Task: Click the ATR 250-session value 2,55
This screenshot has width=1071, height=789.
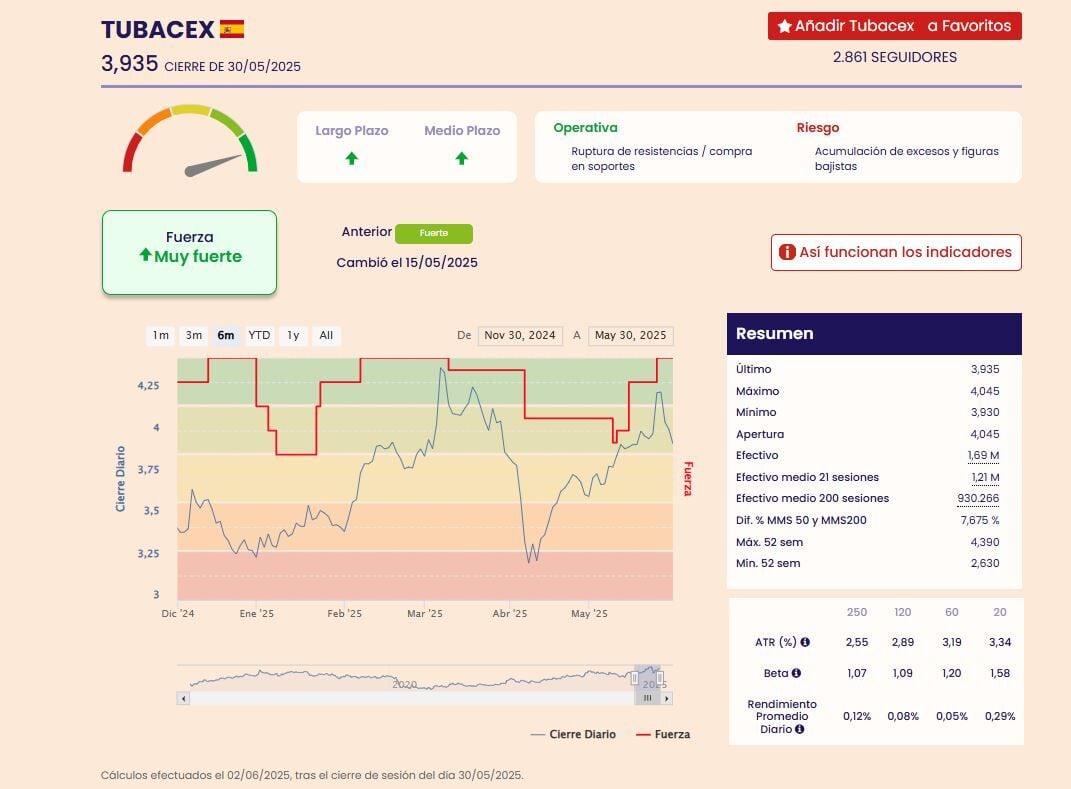Action: click(857, 642)
